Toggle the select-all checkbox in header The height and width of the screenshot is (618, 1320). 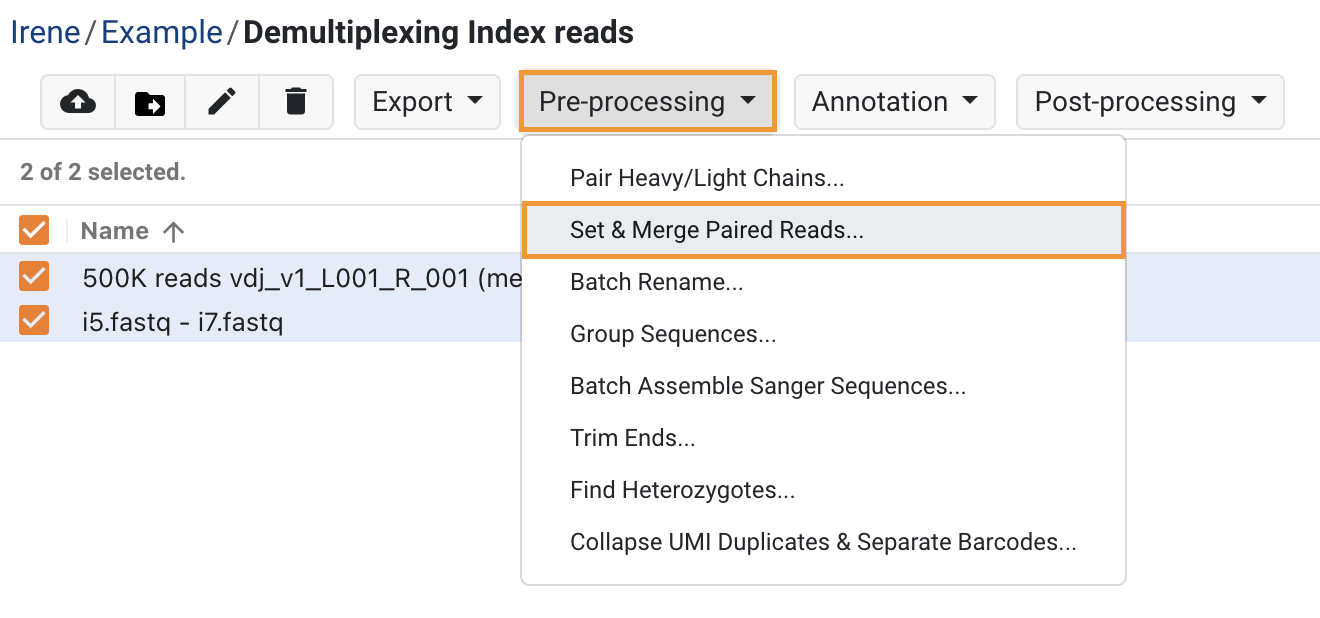coord(34,231)
